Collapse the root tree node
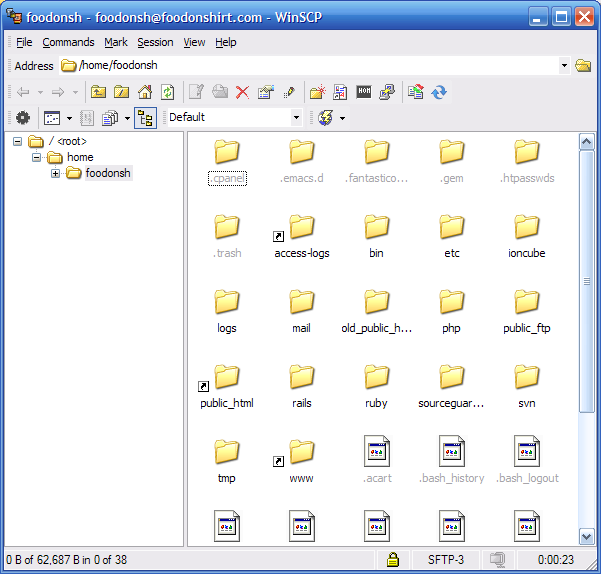Viewport: 601px width, 574px height. pos(17,141)
